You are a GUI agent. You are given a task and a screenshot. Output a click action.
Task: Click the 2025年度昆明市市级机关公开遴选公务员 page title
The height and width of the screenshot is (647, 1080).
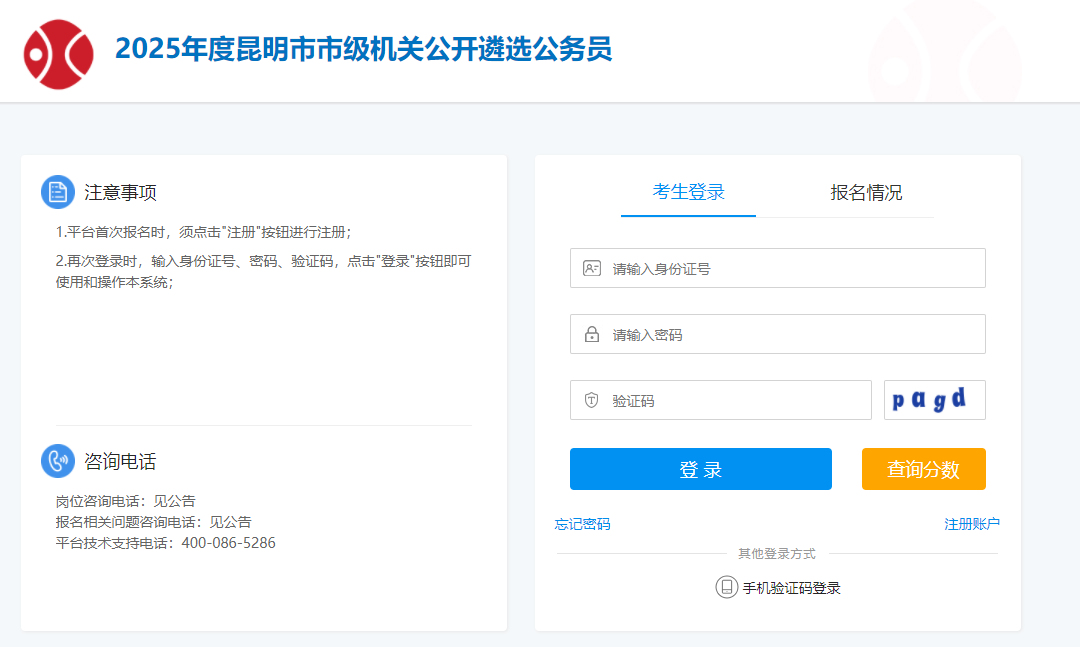[363, 49]
